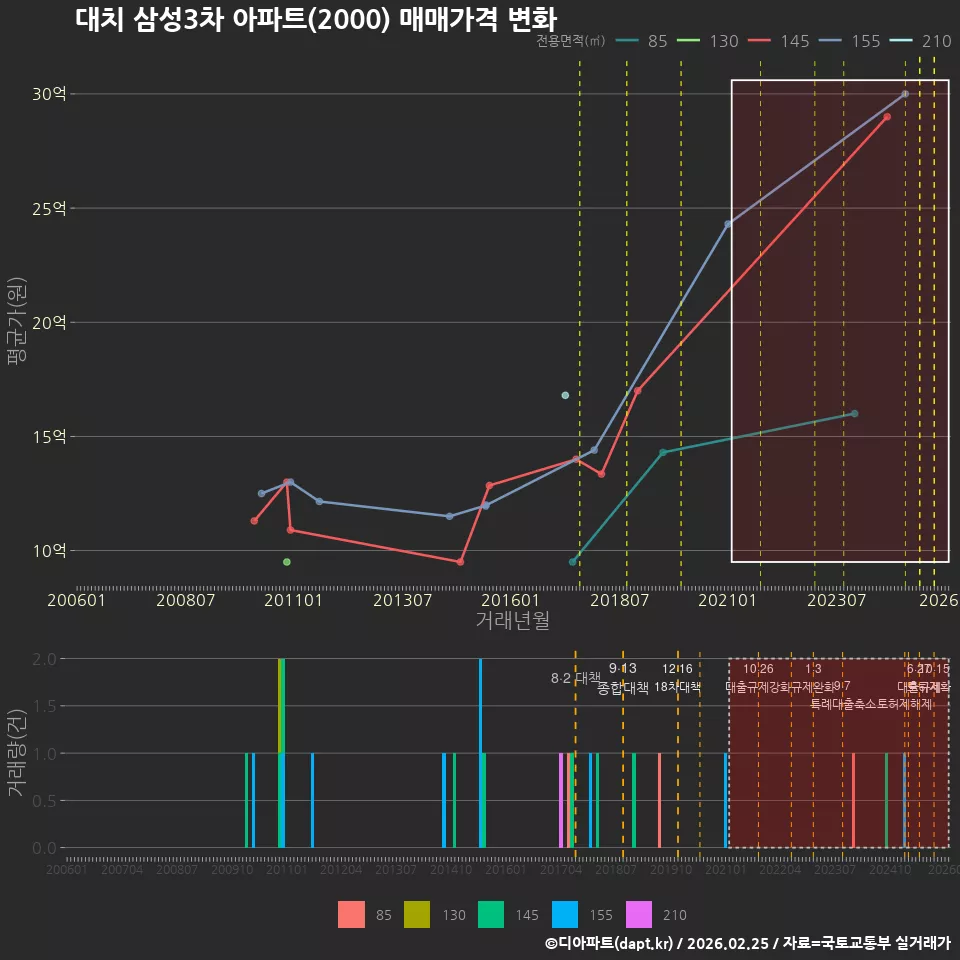The width and height of the screenshot is (960, 960).
Task: Click the '8·2 대책' policy annotation
Action: (576, 678)
